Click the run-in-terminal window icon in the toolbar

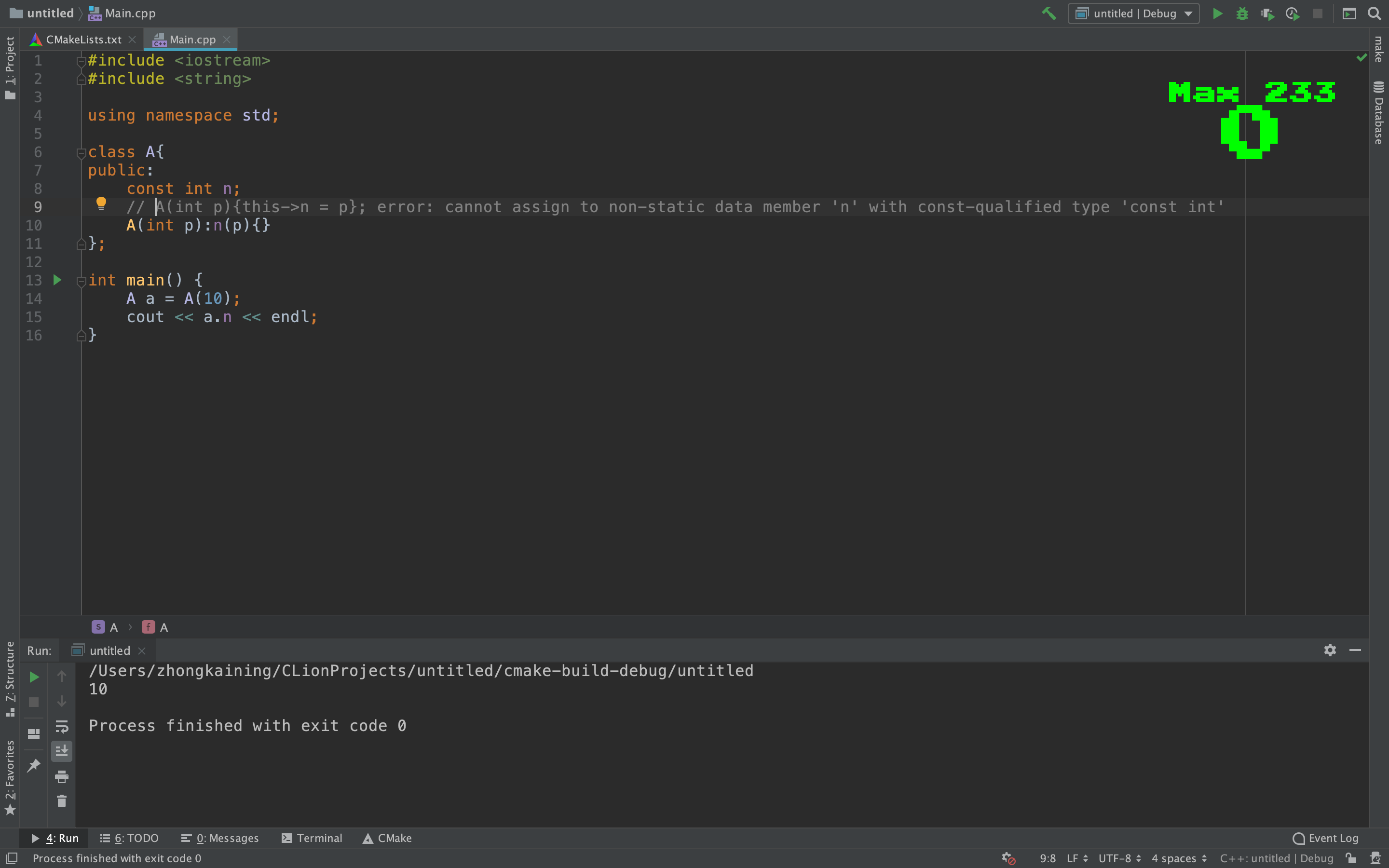(x=1349, y=13)
